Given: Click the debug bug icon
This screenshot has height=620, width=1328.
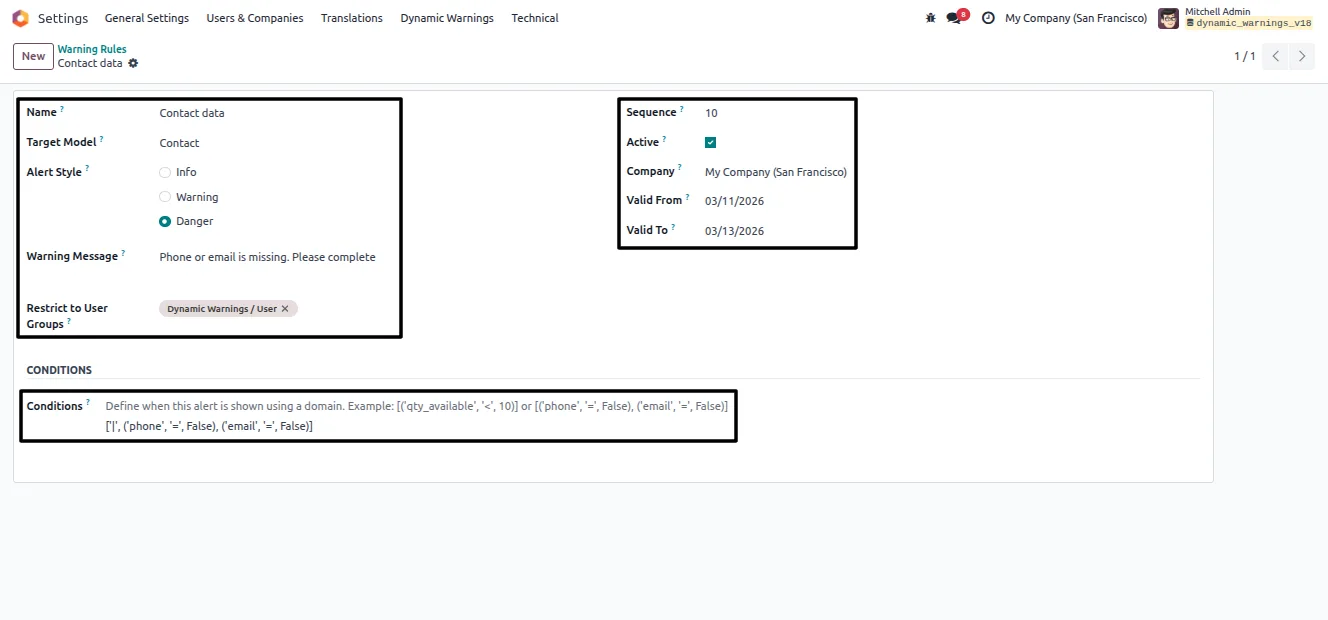Looking at the screenshot, I should (x=931, y=18).
